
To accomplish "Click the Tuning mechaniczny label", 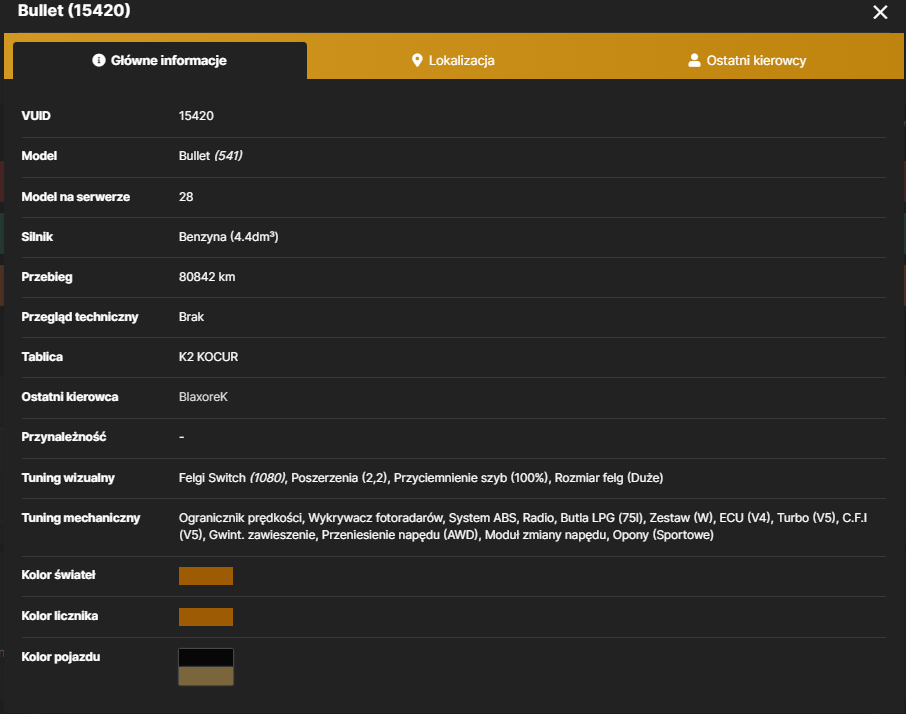I will (81, 518).
